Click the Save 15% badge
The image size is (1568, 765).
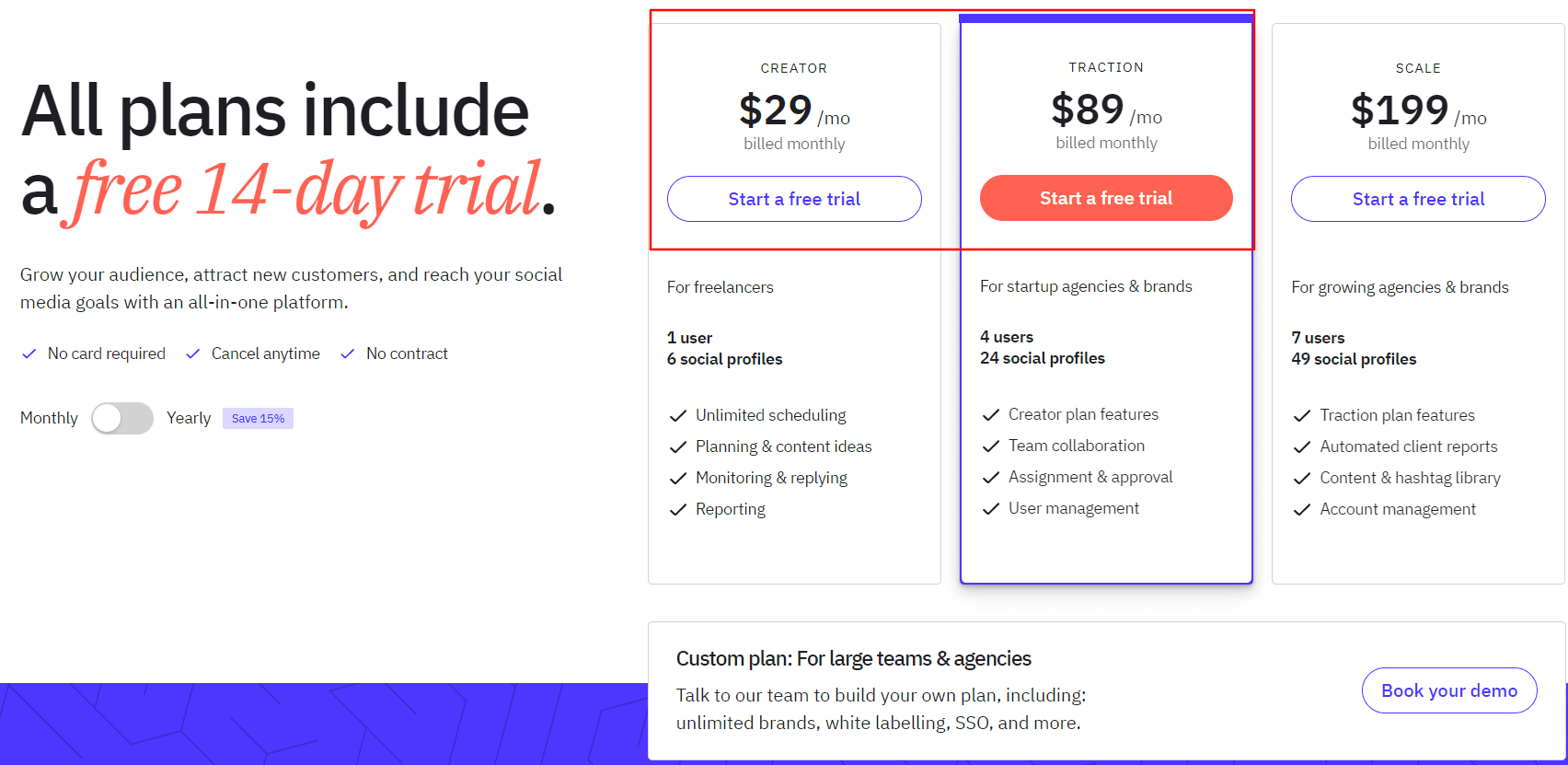coord(258,419)
